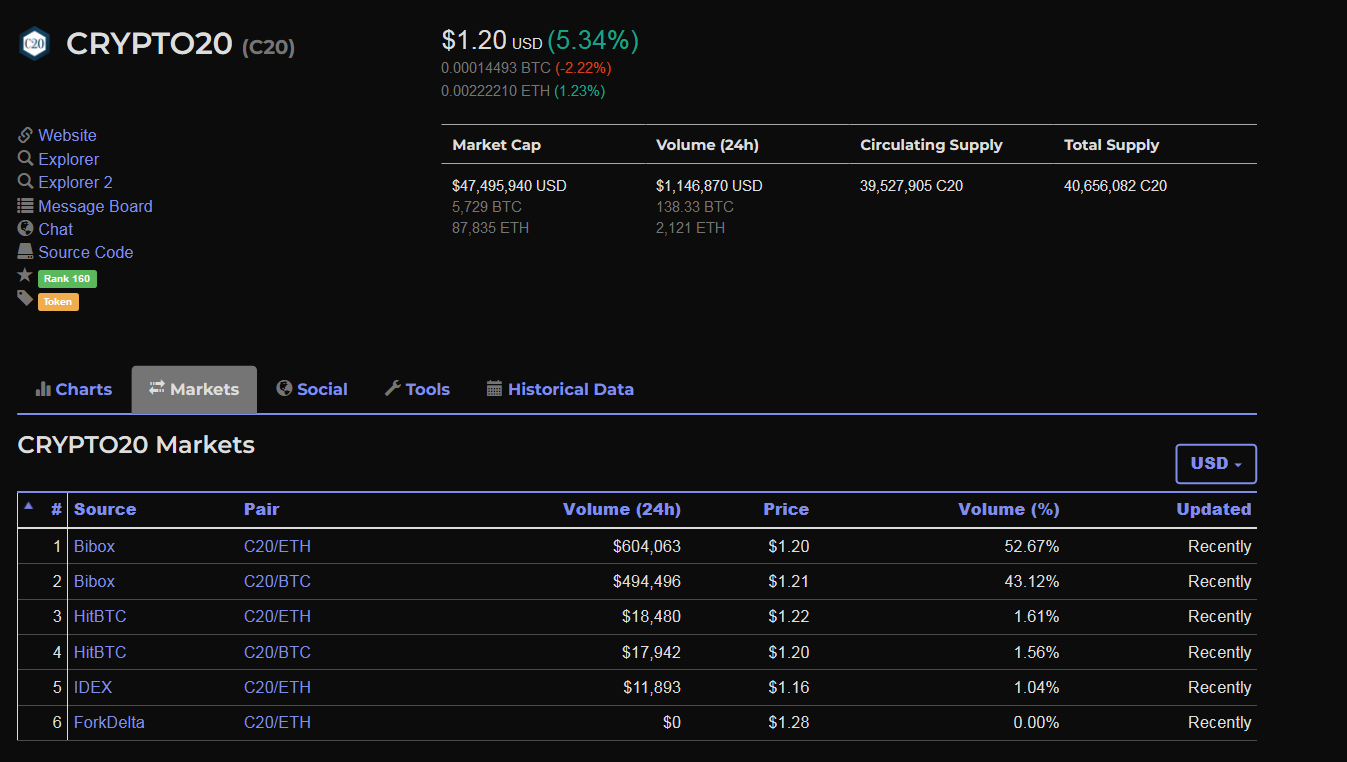The height and width of the screenshot is (762, 1347).
Task: Click the sort arrow in table header
Action: coord(28,505)
